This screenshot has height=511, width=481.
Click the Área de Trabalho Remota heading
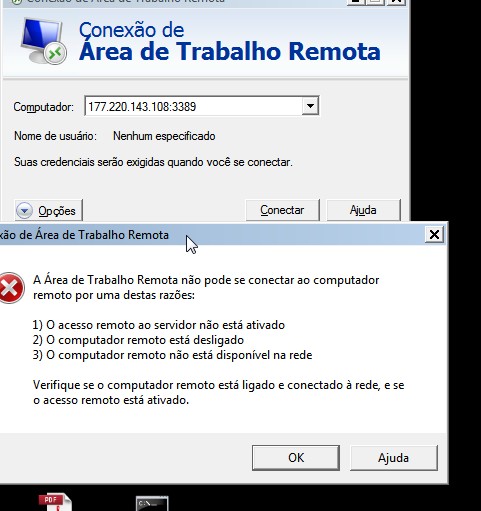230,52
